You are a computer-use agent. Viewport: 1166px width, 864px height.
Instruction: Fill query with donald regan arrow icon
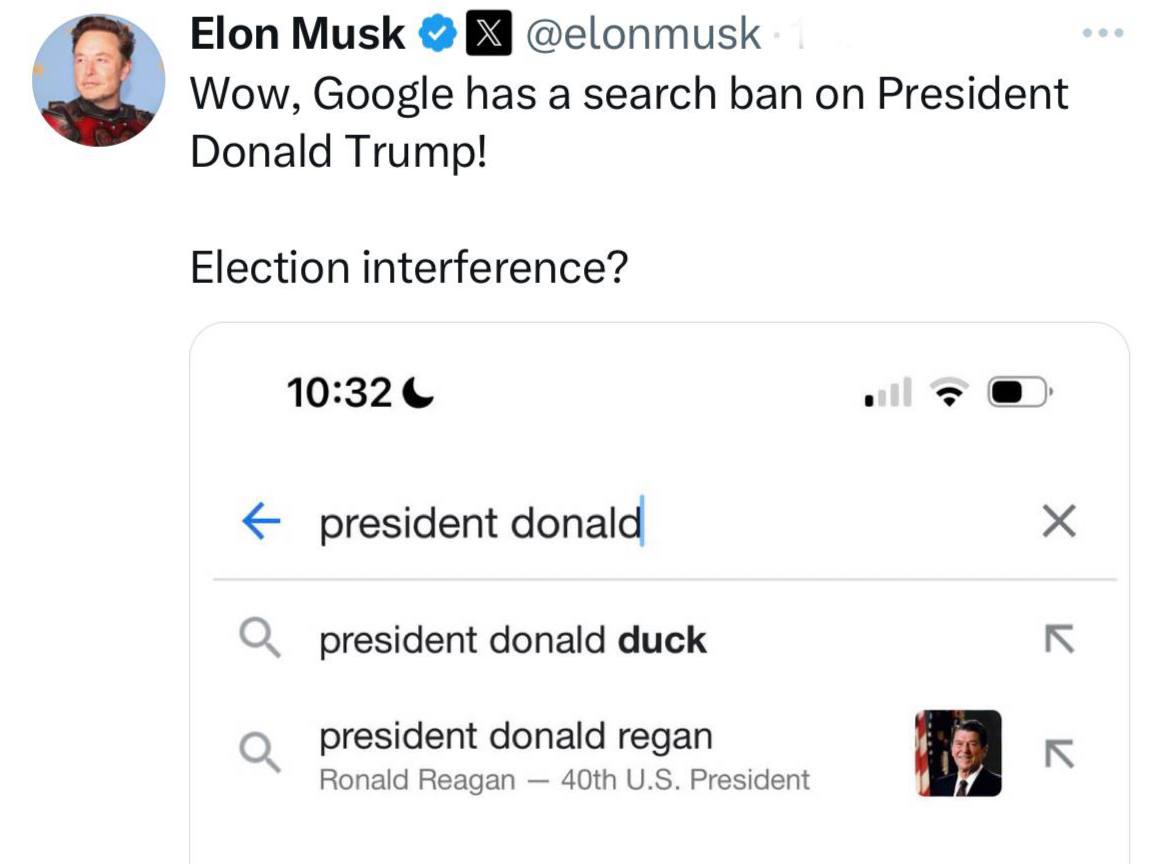pos(1058,753)
